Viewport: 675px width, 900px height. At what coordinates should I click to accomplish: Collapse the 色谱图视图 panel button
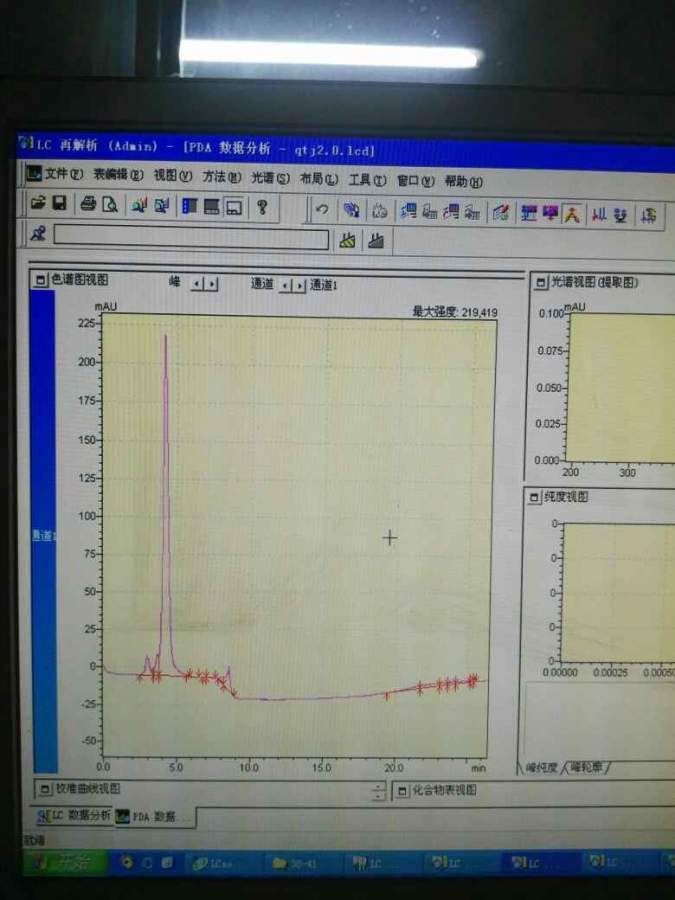click(x=41, y=280)
